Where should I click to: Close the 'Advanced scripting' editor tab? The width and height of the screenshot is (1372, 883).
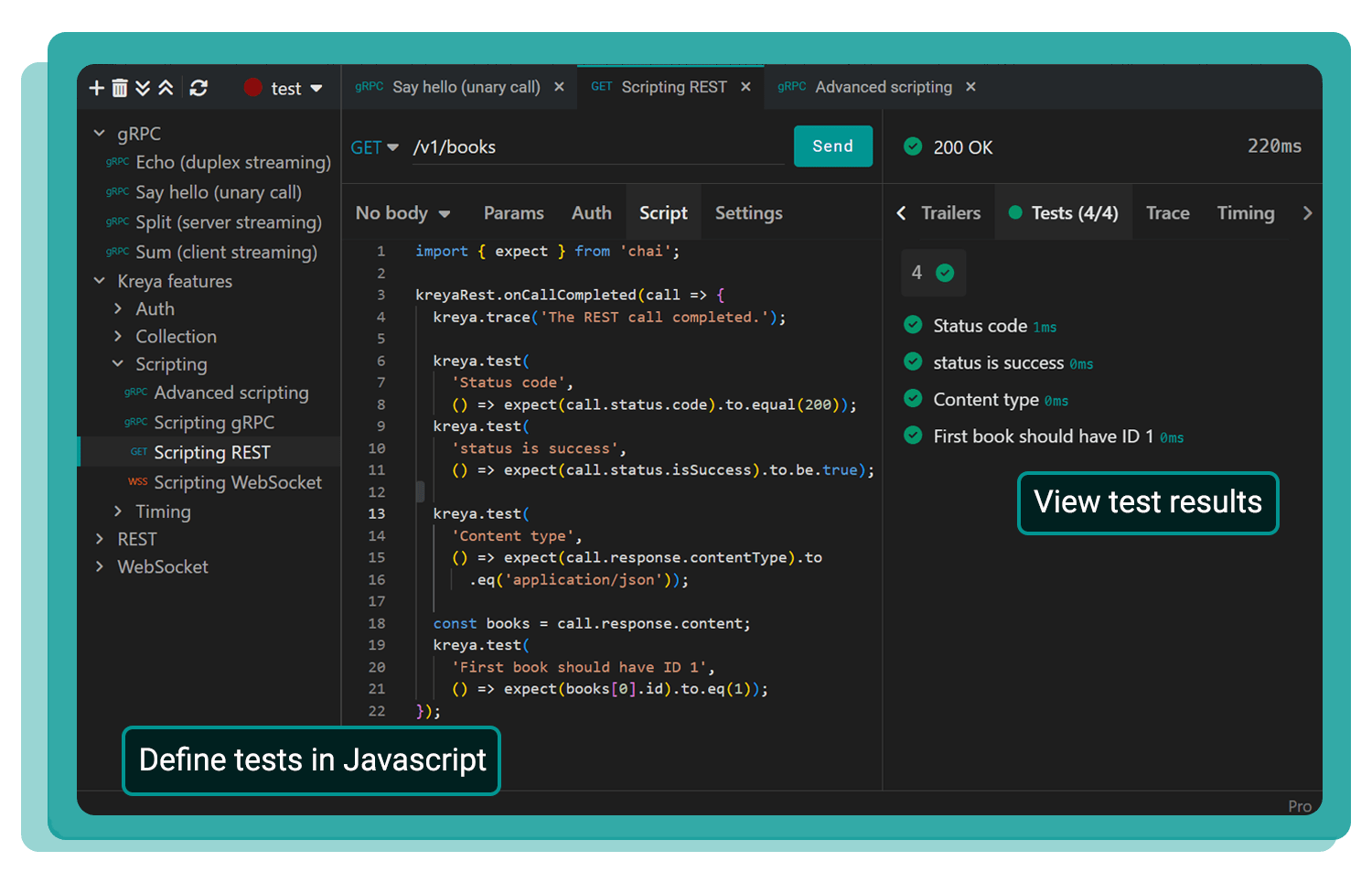[970, 87]
